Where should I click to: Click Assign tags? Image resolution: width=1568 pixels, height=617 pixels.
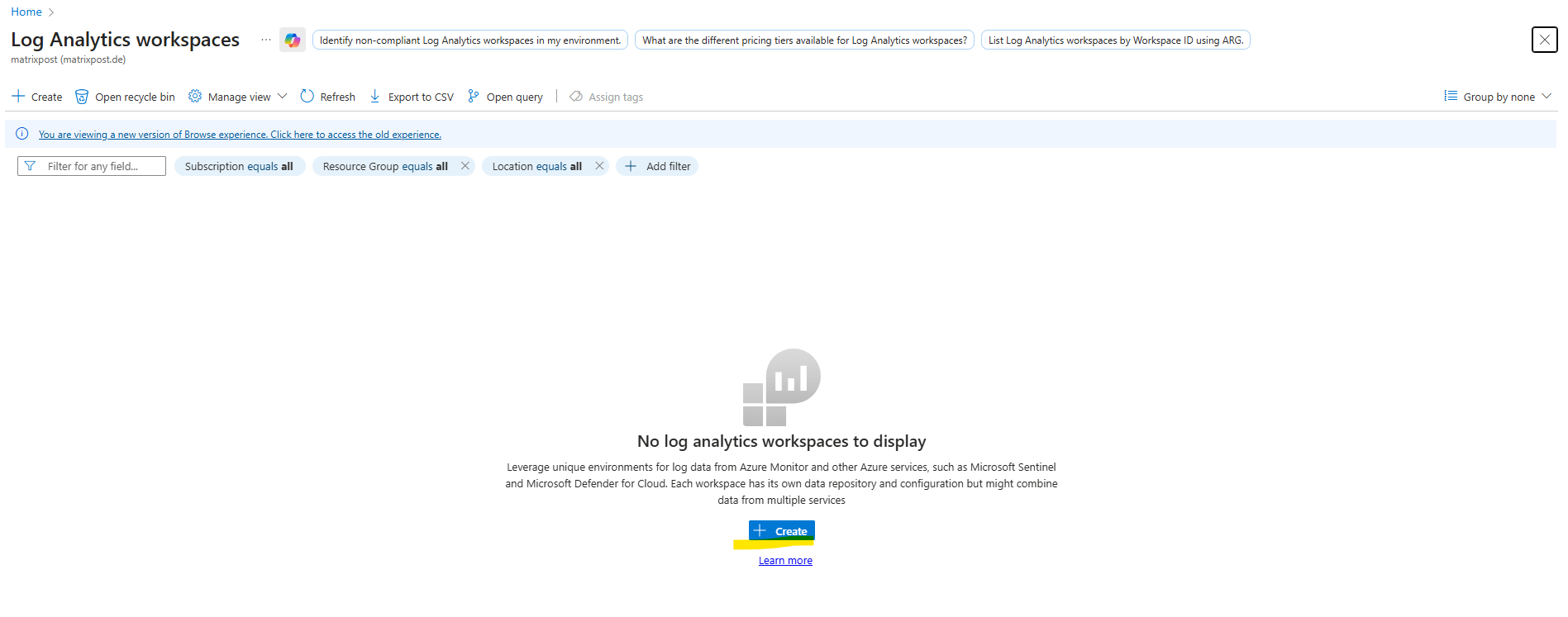[x=607, y=97]
